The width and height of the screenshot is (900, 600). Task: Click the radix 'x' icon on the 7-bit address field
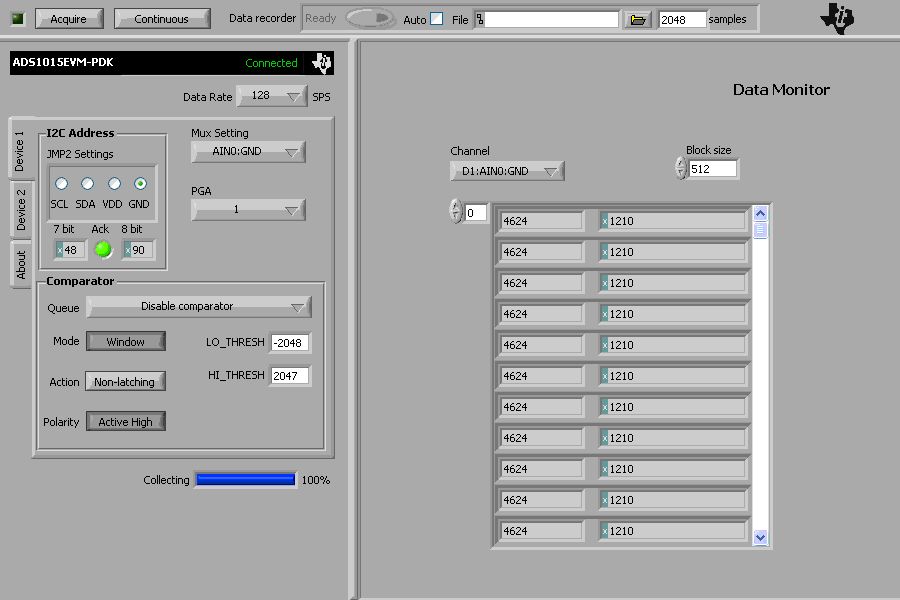(x=58, y=249)
